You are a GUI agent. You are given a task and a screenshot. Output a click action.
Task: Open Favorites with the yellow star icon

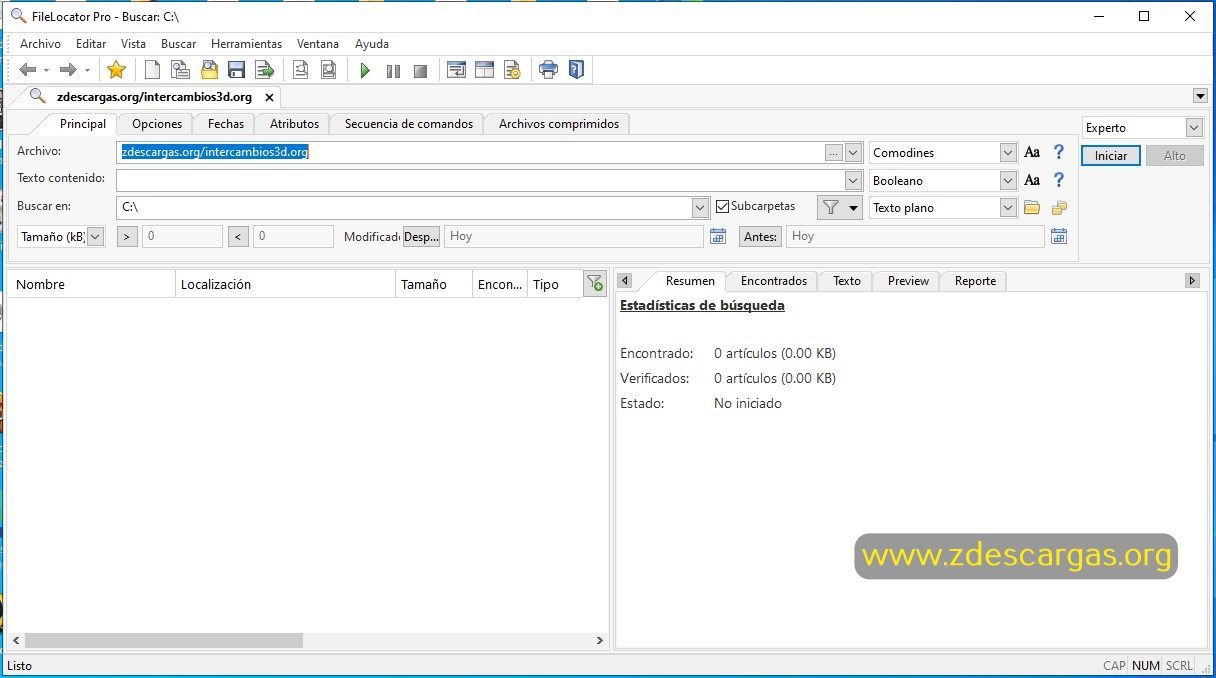(x=117, y=70)
